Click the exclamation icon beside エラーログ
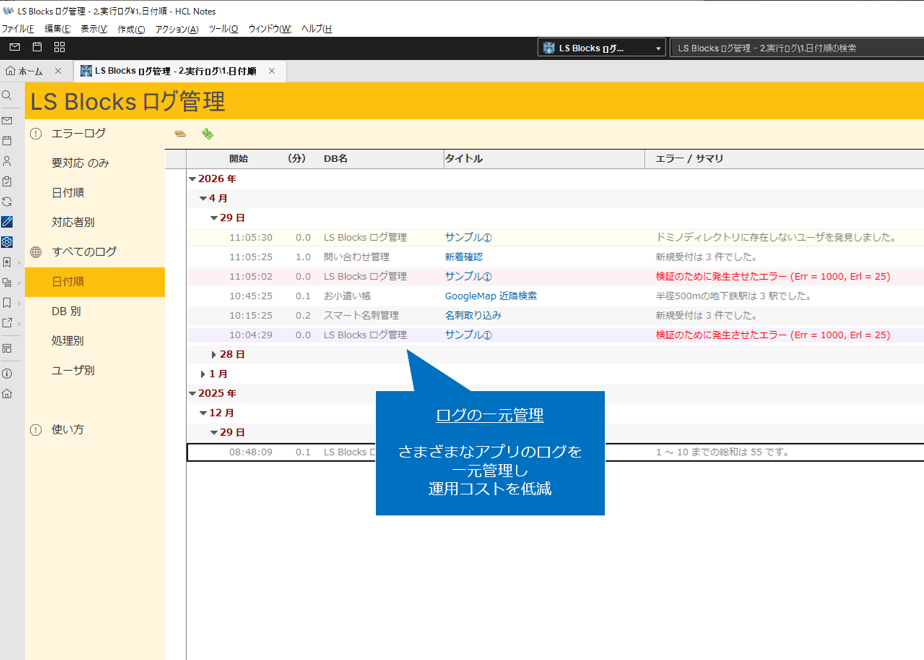 click(x=36, y=134)
